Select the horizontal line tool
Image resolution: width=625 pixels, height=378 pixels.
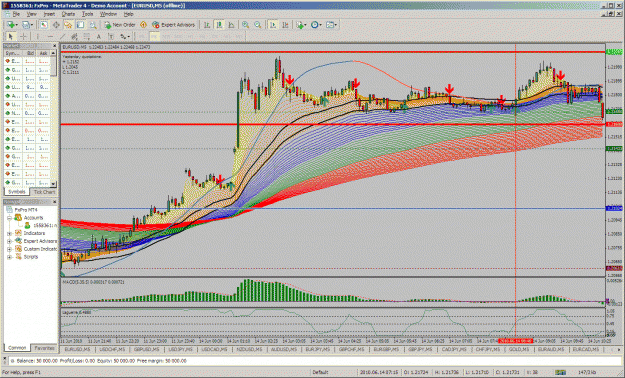point(50,36)
